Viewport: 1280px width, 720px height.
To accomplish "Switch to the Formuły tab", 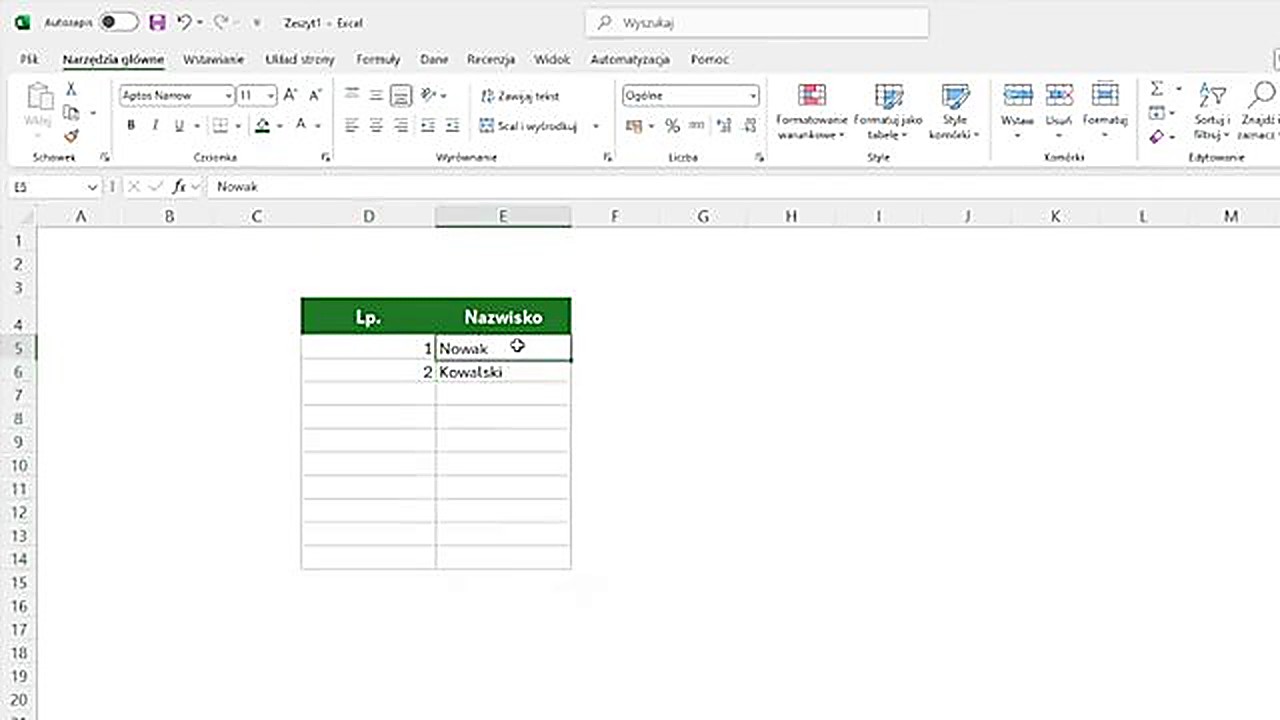I will [x=378, y=60].
